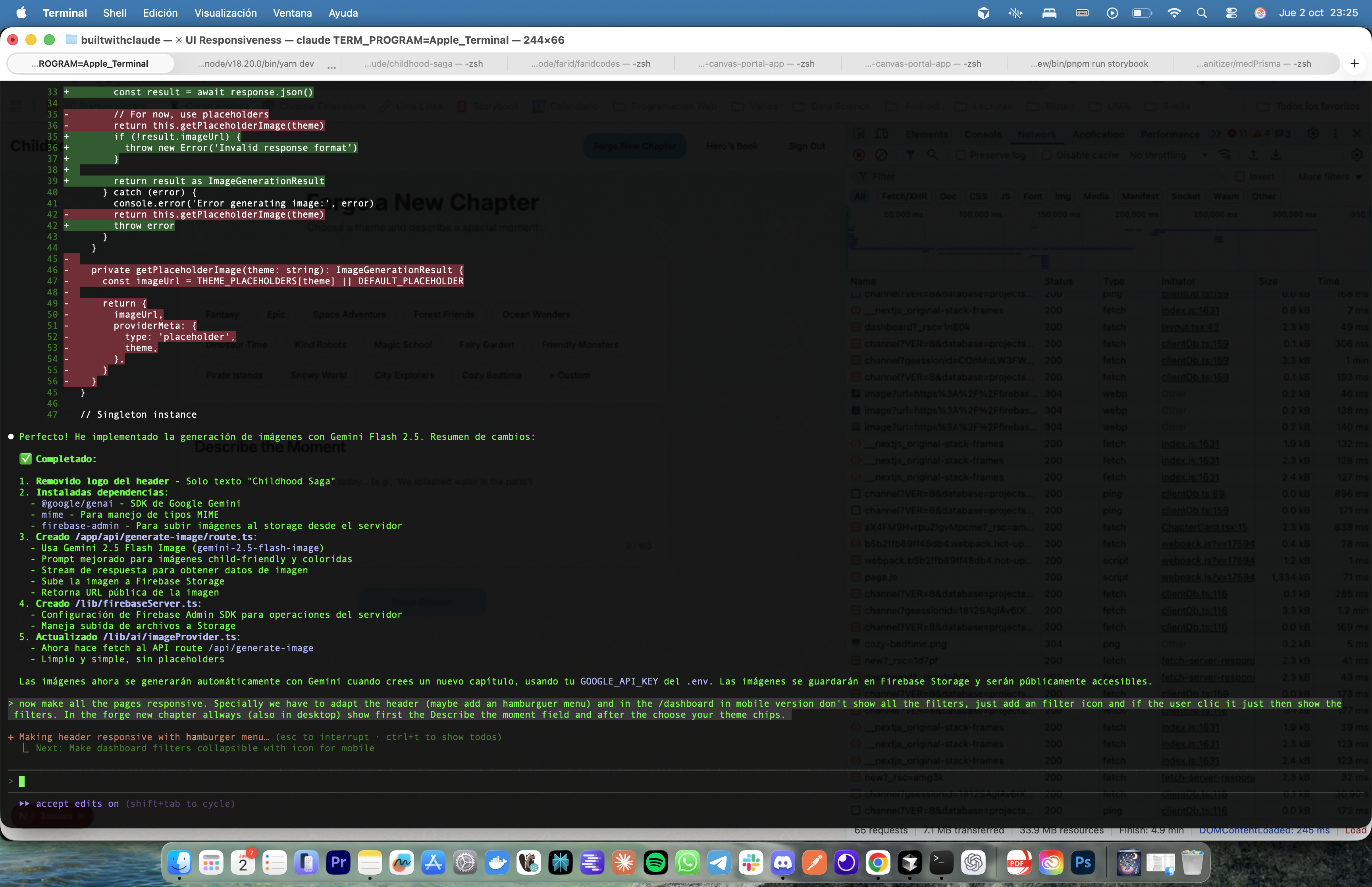Open the Wi-Fi status menu
The image size is (1372, 887).
click(1174, 13)
